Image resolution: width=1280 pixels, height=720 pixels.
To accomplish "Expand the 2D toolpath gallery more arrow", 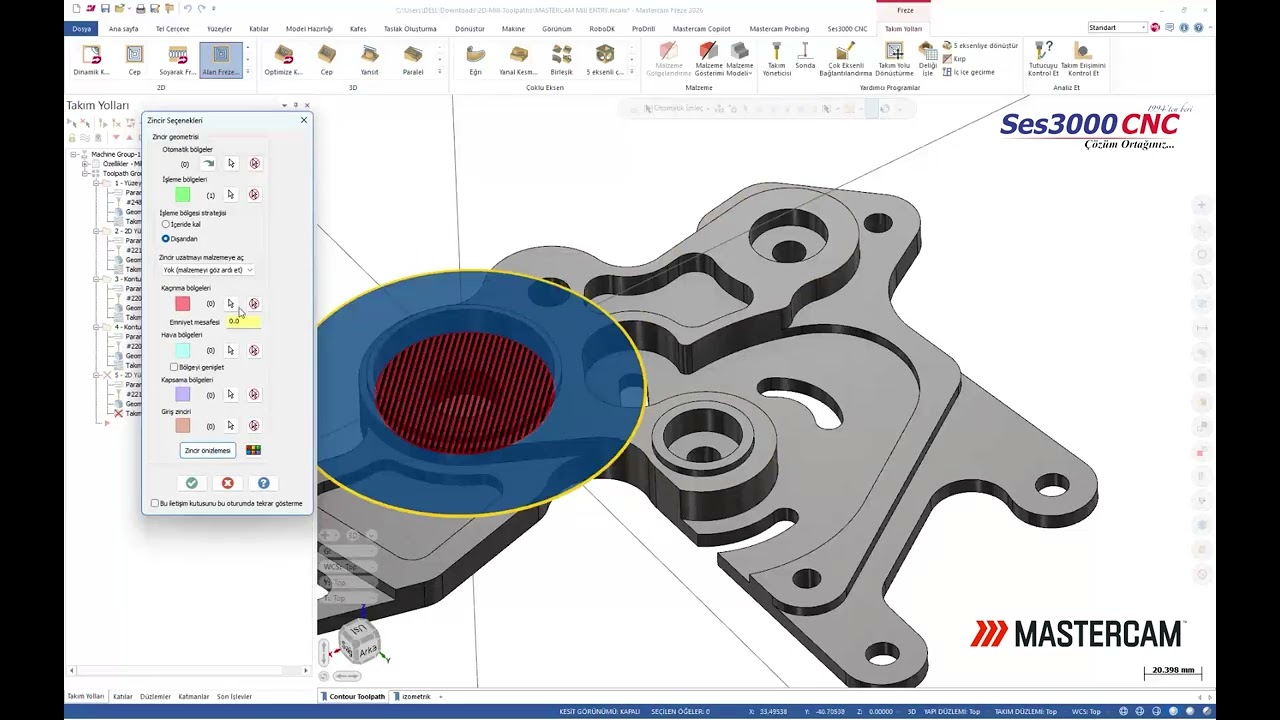I will [x=249, y=72].
